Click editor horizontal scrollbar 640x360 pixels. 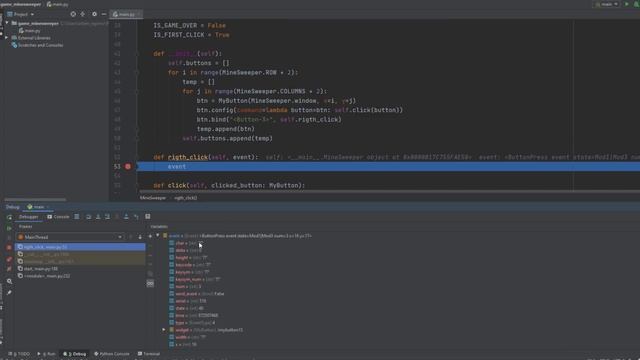(x=388, y=191)
